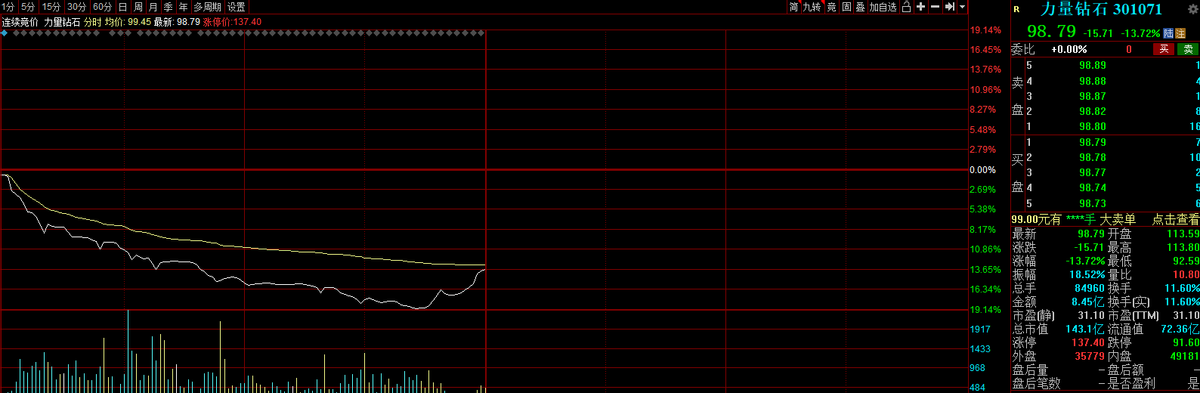
Task: Click the 流通值 72.36亿 value
Action: point(1180,328)
